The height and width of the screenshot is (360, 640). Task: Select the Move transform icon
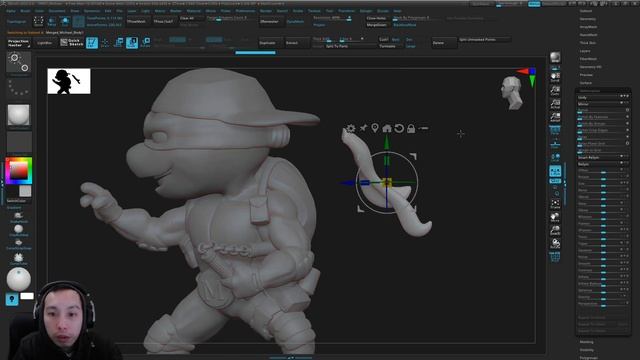(118, 43)
